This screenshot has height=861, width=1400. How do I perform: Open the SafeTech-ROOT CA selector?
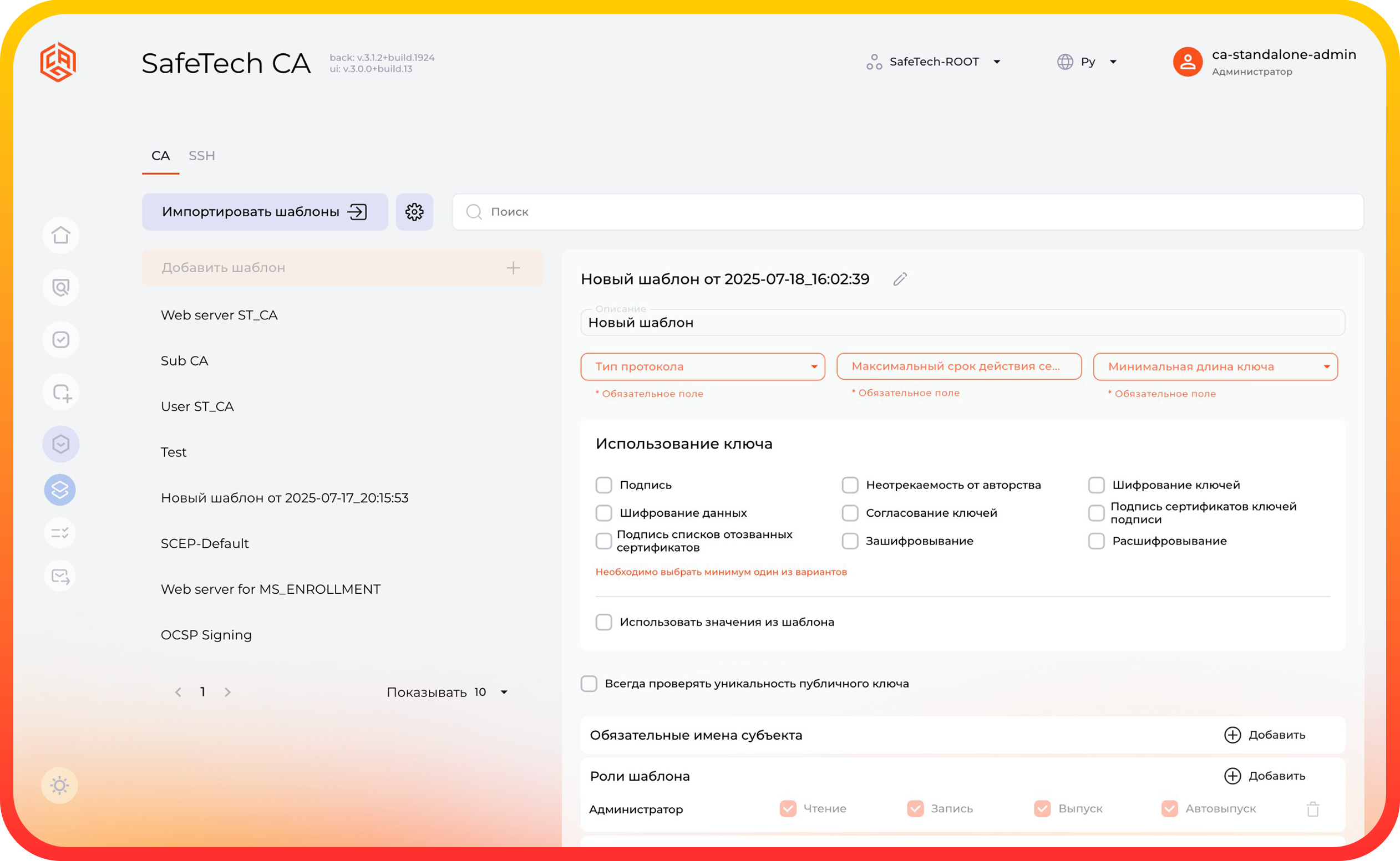(934, 62)
